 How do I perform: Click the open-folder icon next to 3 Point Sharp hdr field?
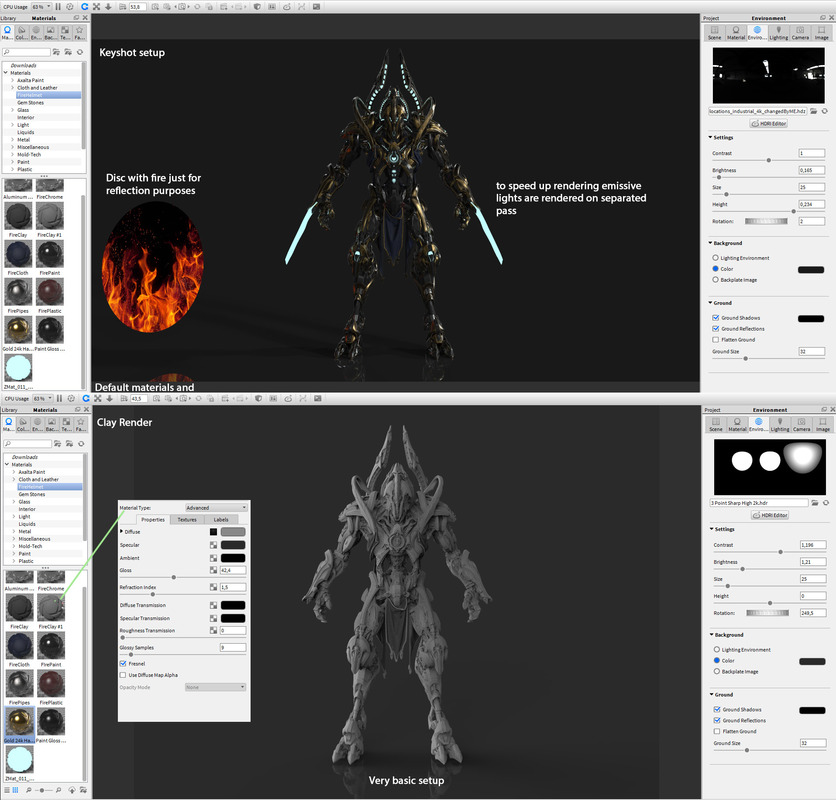815,503
